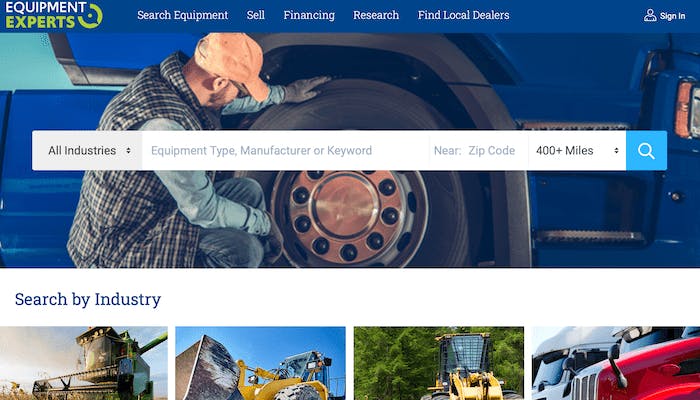The width and height of the screenshot is (700, 400).
Task: Click the Search by Industry heading
Action: (x=88, y=299)
